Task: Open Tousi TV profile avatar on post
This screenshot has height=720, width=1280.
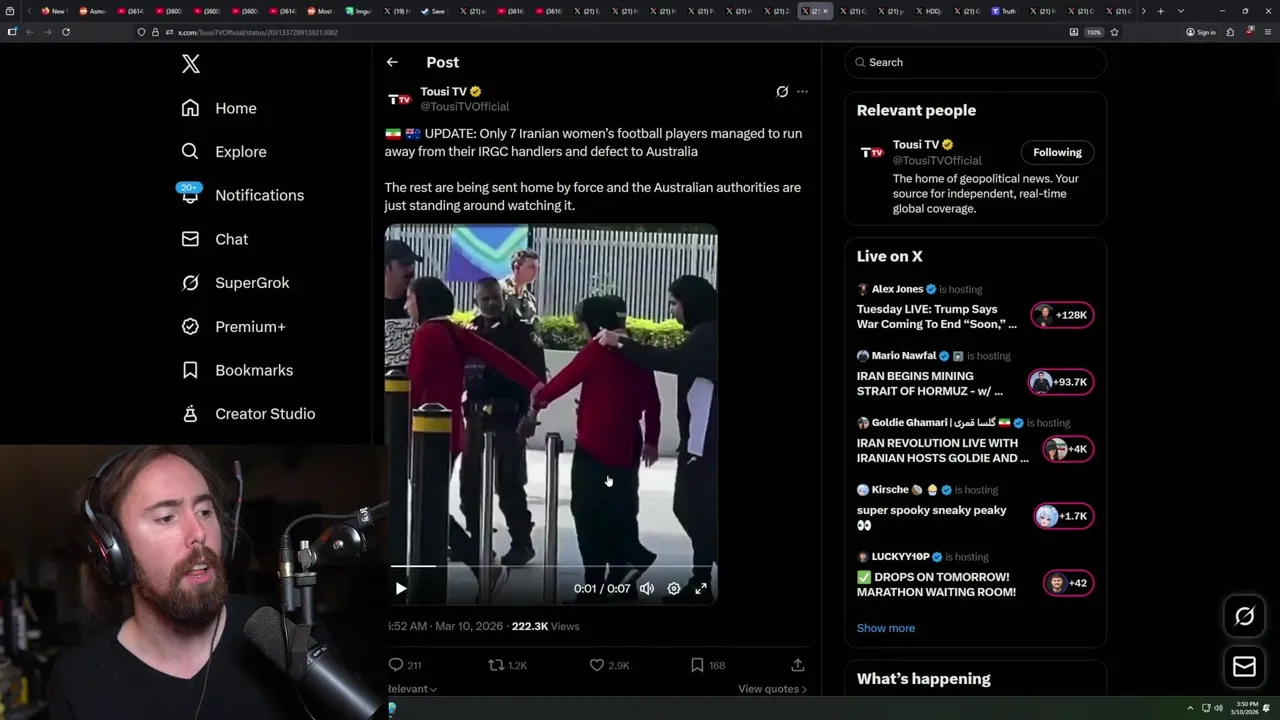Action: (x=399, y=99)
